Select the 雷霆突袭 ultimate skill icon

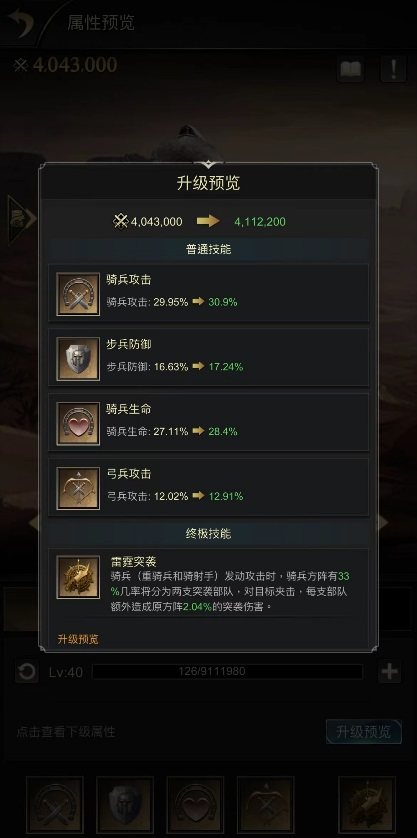coord(78,577)
